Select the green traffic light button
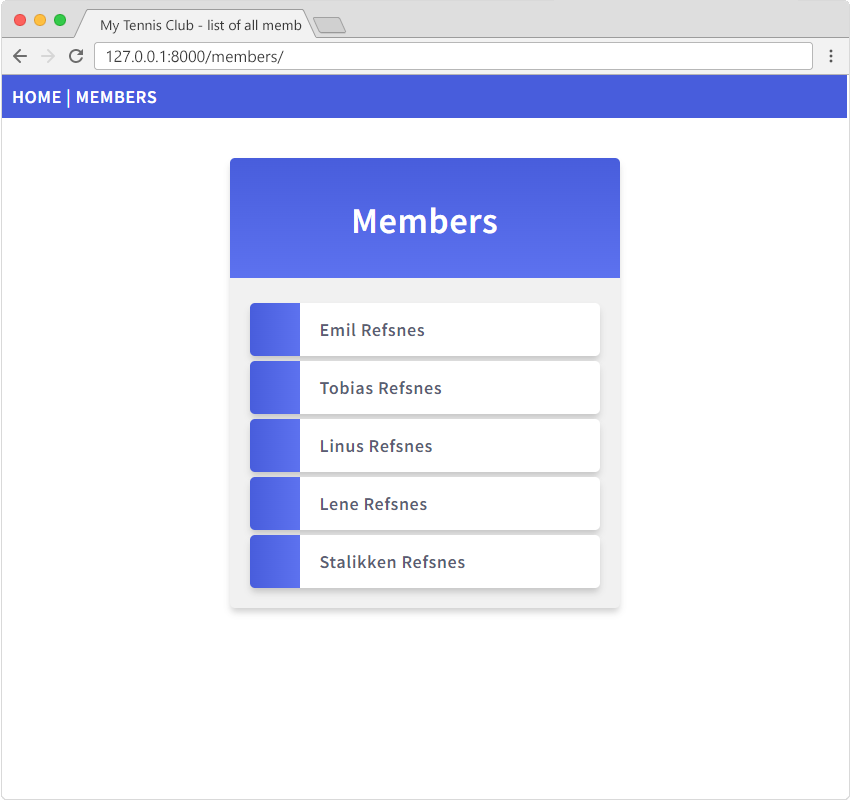 (x=60, y=19)
